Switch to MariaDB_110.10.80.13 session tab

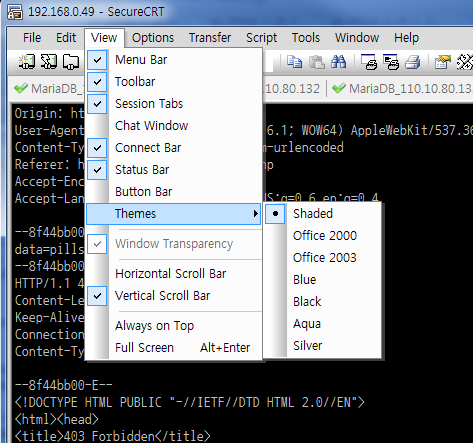(402, 89)
